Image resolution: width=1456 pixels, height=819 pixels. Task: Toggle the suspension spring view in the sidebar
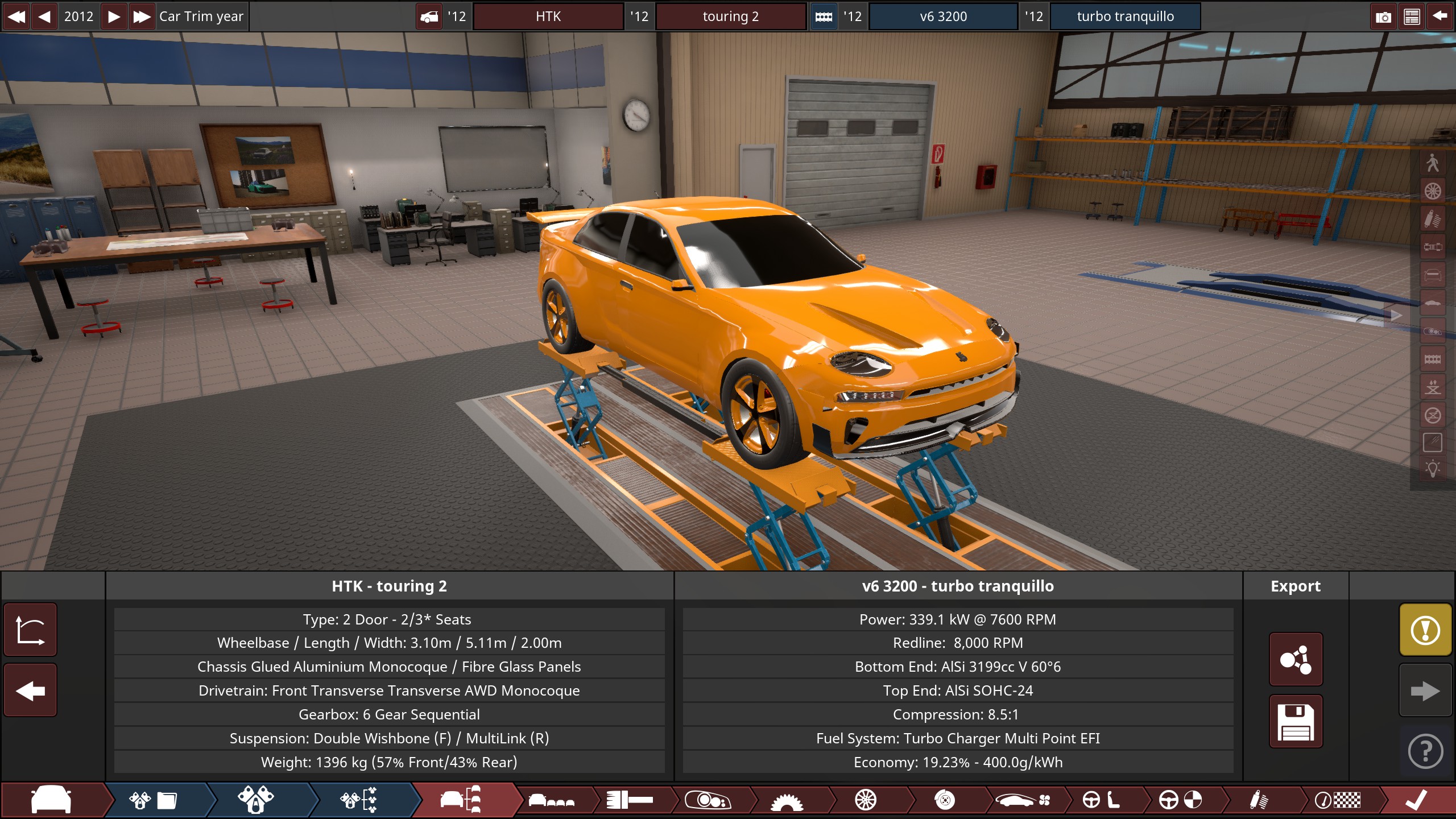[1433, 219]
